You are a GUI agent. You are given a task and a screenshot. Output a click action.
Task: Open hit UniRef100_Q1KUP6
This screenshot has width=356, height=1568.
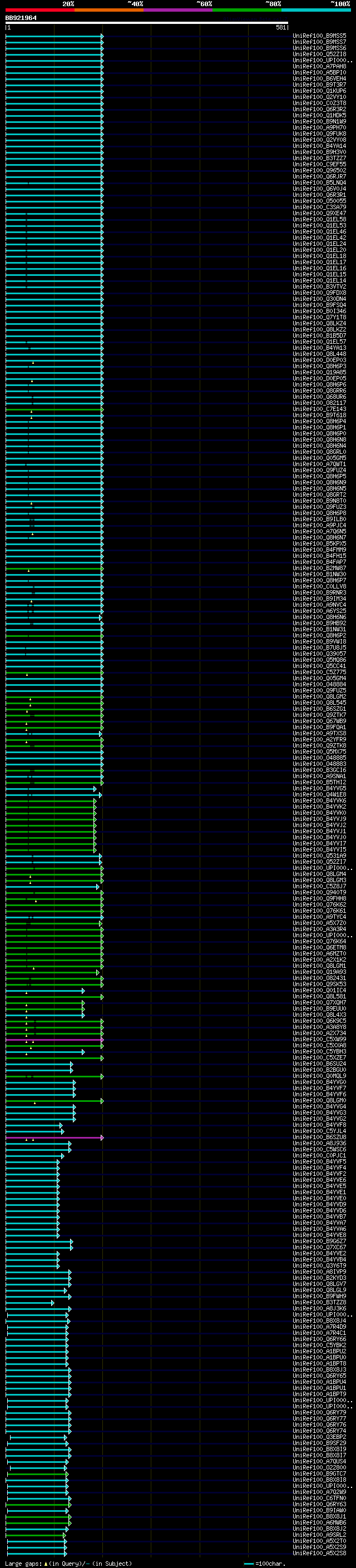[319, 91]
